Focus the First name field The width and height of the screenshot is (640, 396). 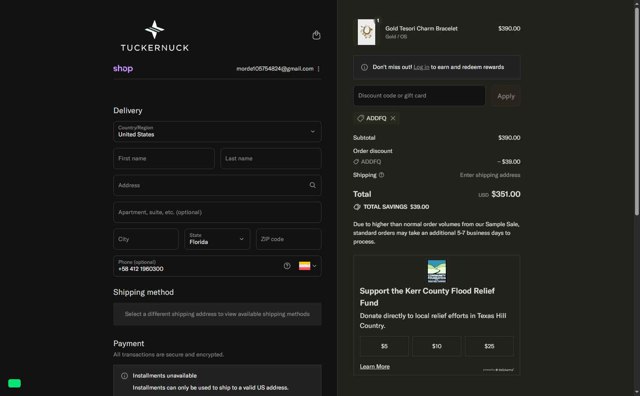click(164, 158)
